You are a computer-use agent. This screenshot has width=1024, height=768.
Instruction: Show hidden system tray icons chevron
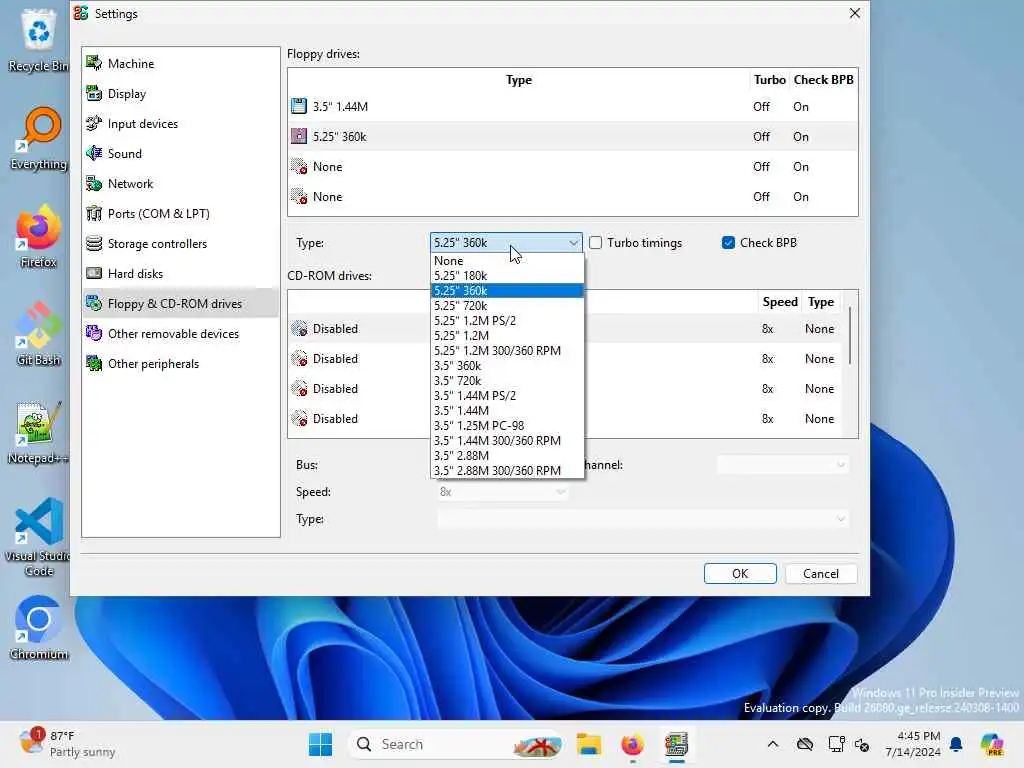[x=773, y=744]
